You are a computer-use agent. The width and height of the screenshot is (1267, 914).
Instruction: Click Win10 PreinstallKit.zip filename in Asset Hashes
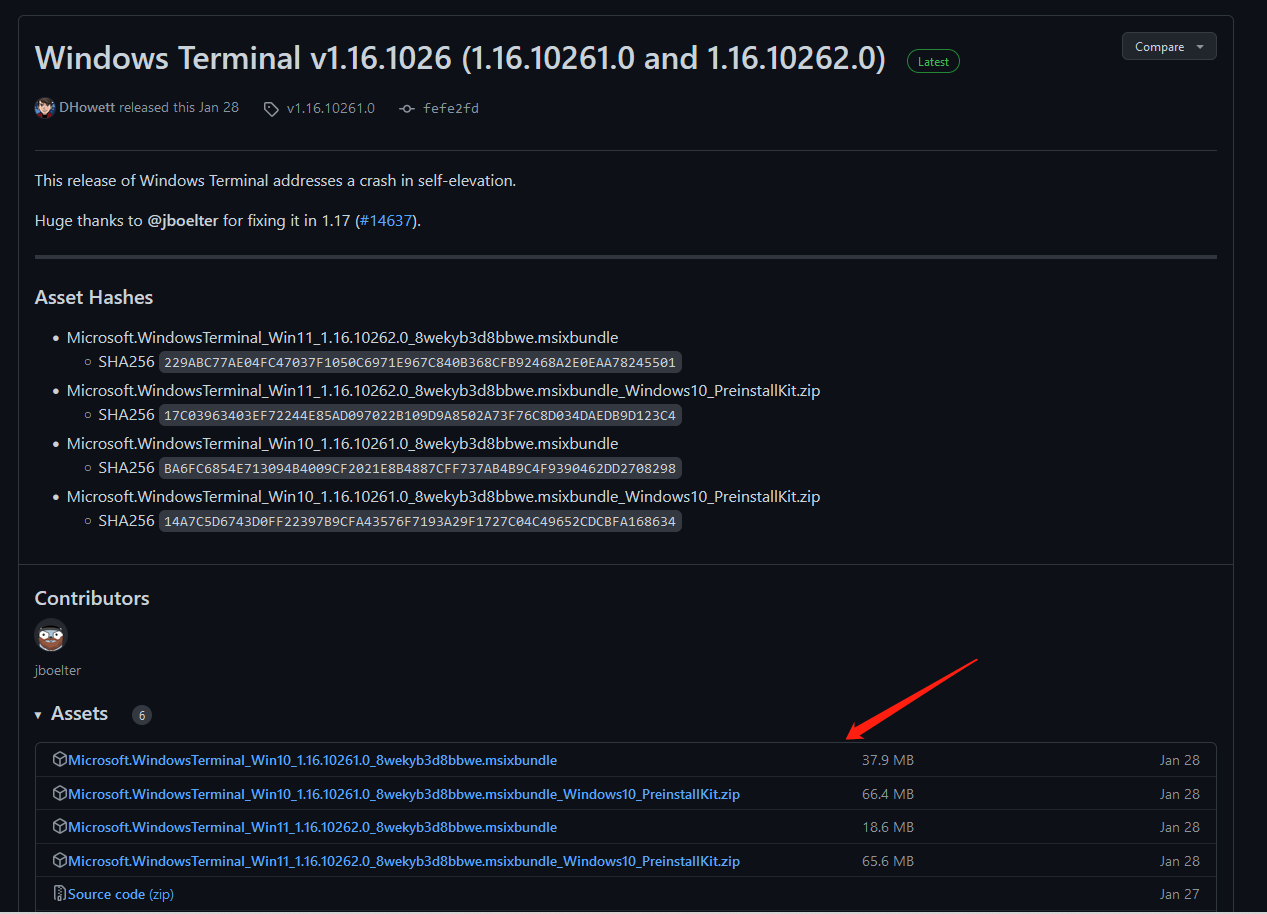coord(443,497)
